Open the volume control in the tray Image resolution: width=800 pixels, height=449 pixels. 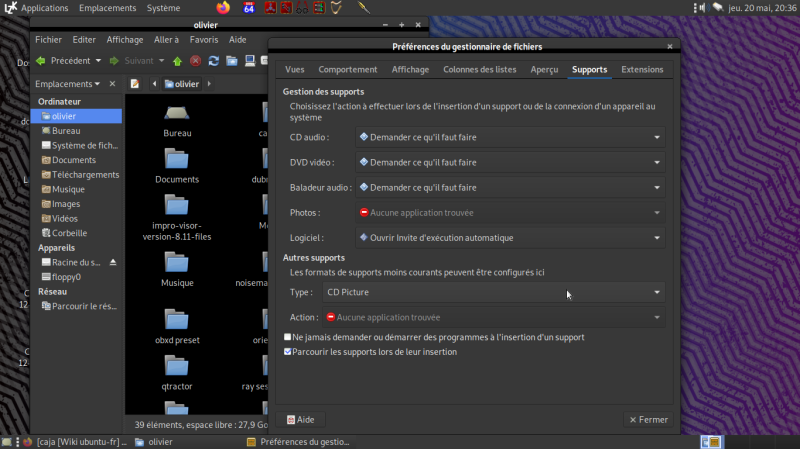pyautogui.click(x=703, y=8)
